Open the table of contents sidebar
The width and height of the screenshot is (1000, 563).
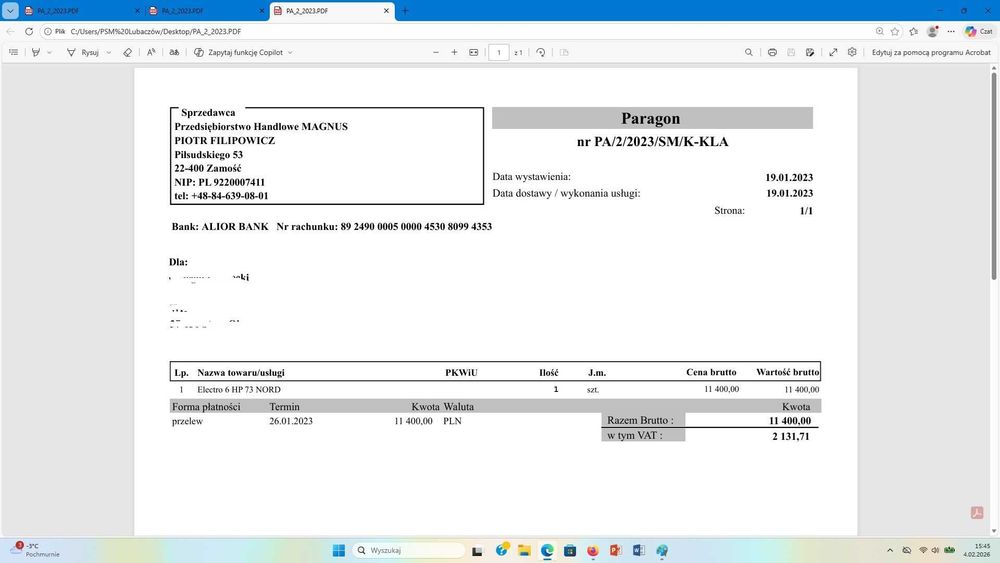click(13, 52)
